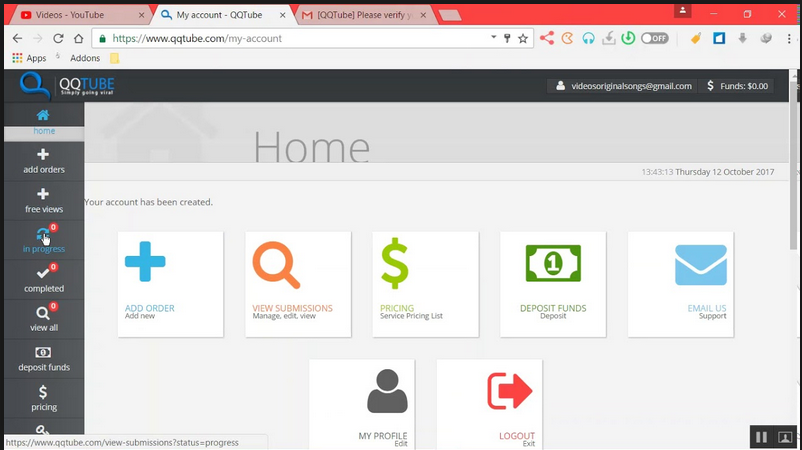802x450 pixels.
Task: Open the Email Us support tile
Action: pyautogui.click(x=681, y=284)
